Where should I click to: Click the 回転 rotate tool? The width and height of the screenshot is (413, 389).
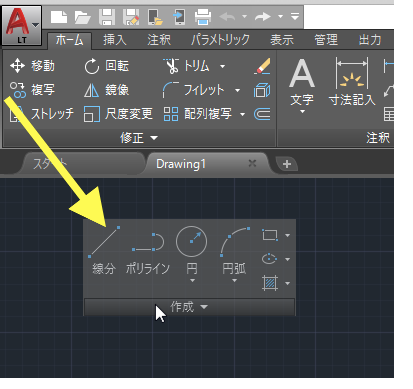[106, 66]
